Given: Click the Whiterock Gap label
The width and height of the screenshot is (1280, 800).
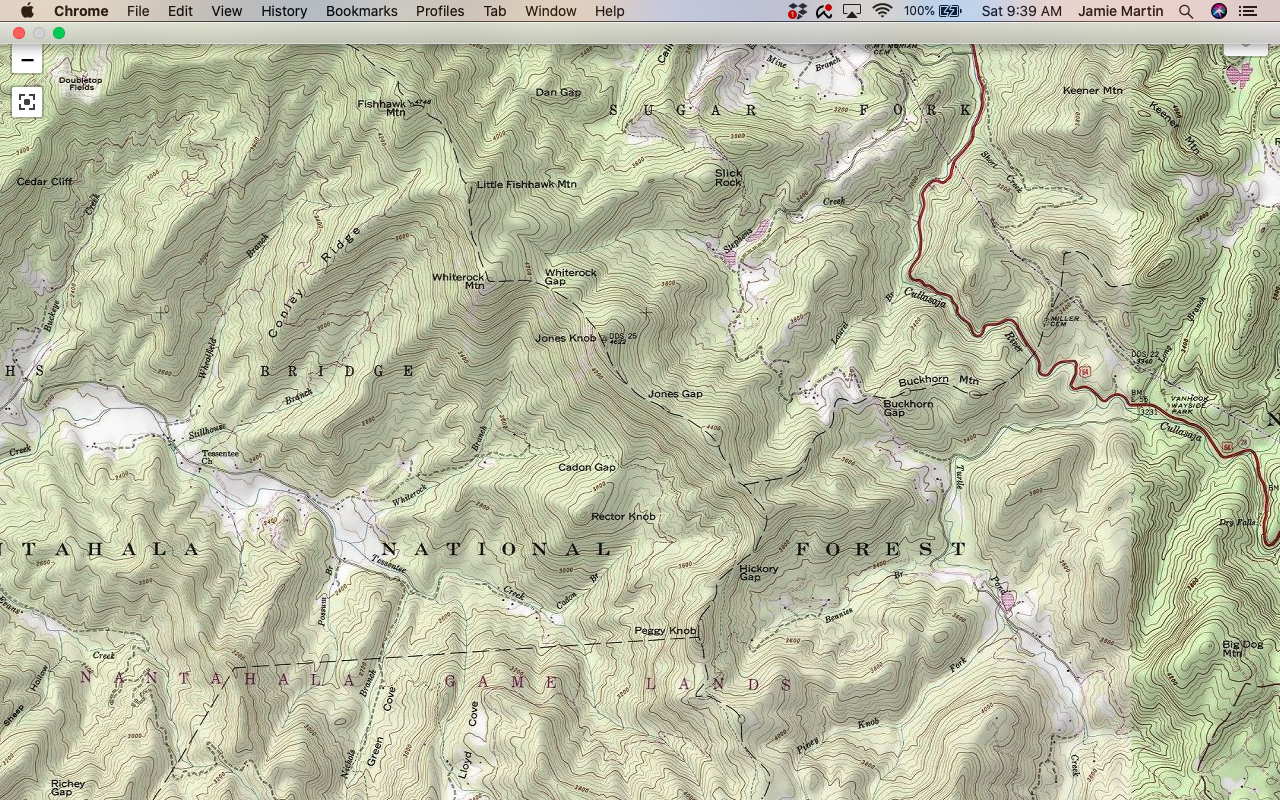Looking at the screenshot, I should pos(570,277).
